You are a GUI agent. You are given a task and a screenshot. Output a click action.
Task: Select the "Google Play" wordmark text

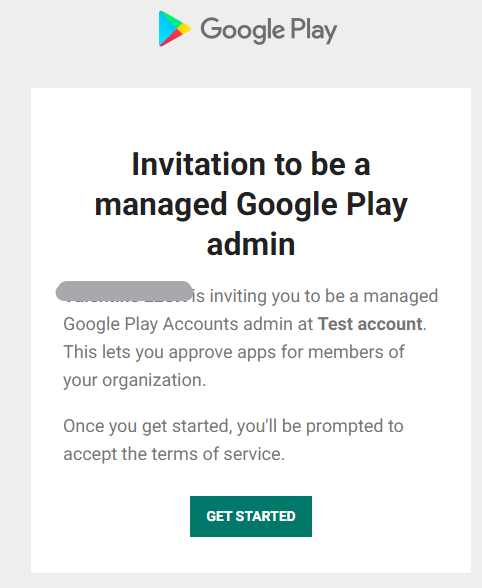coord(269,30)
